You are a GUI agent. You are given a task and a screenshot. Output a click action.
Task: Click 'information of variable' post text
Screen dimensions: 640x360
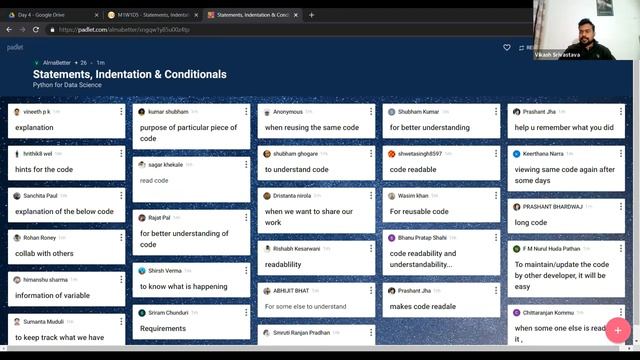coord(52,296)
